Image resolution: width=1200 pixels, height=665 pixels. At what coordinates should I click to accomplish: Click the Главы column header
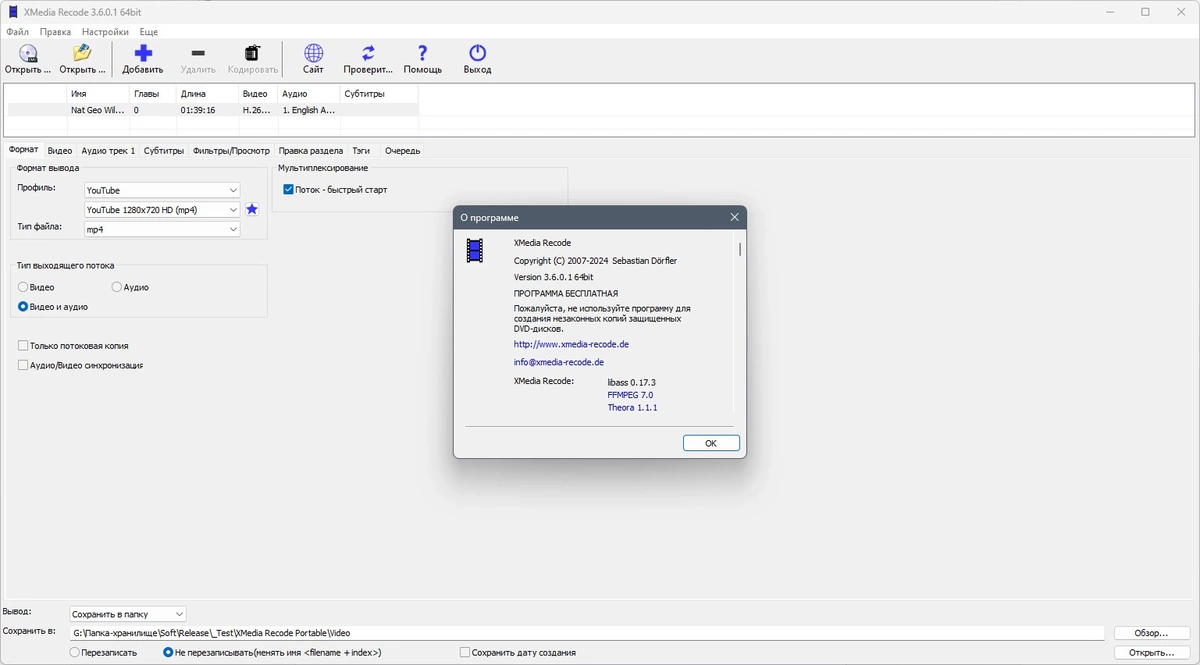point(153,94)
